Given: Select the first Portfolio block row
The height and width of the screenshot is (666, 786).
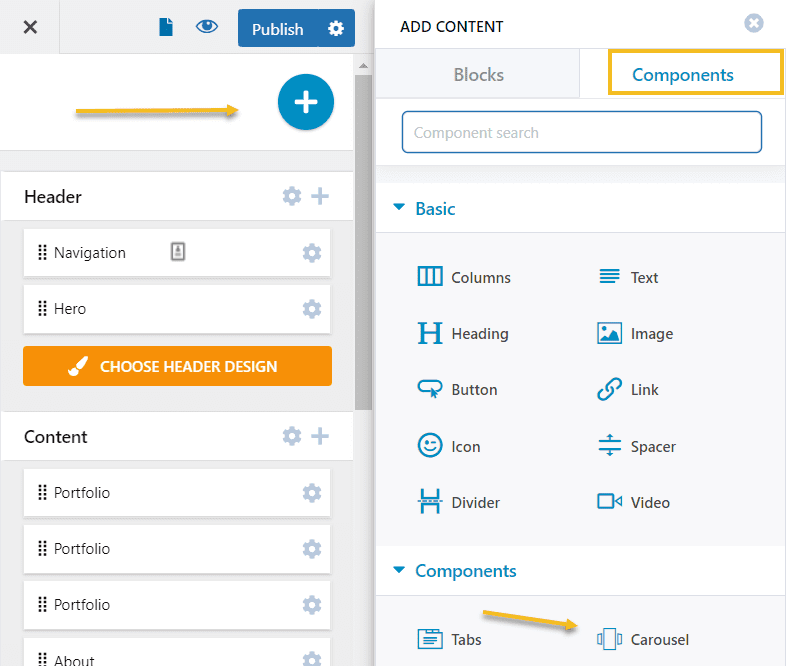Looking at the screenshot, I should (177, 493).
